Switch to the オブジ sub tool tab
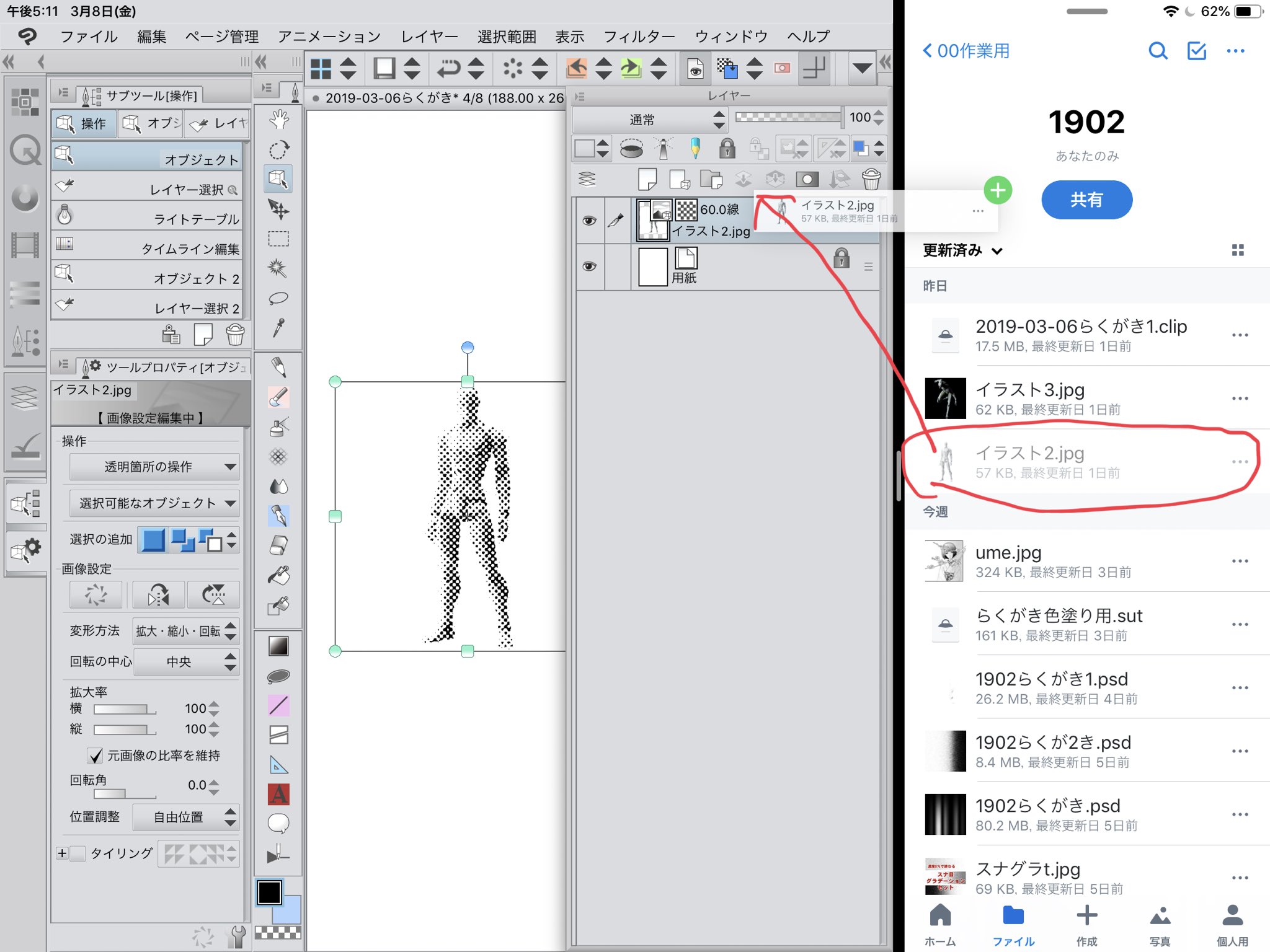1270x952 pixels. pyautogui.click(x=151, y=123)
